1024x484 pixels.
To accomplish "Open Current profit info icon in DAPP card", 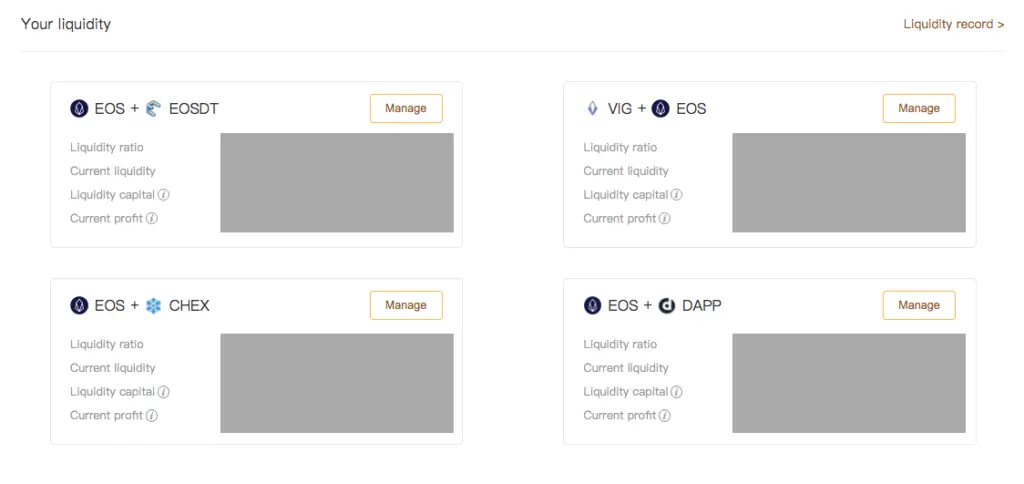I will tap(664, 415).
